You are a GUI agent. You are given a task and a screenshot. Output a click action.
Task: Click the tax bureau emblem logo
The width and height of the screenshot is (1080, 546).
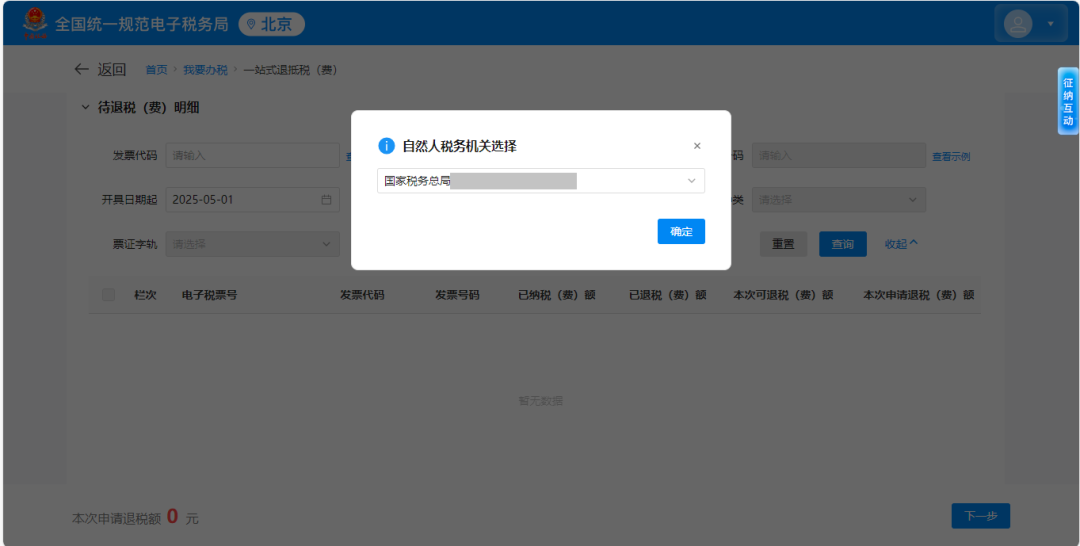point(34,25)
